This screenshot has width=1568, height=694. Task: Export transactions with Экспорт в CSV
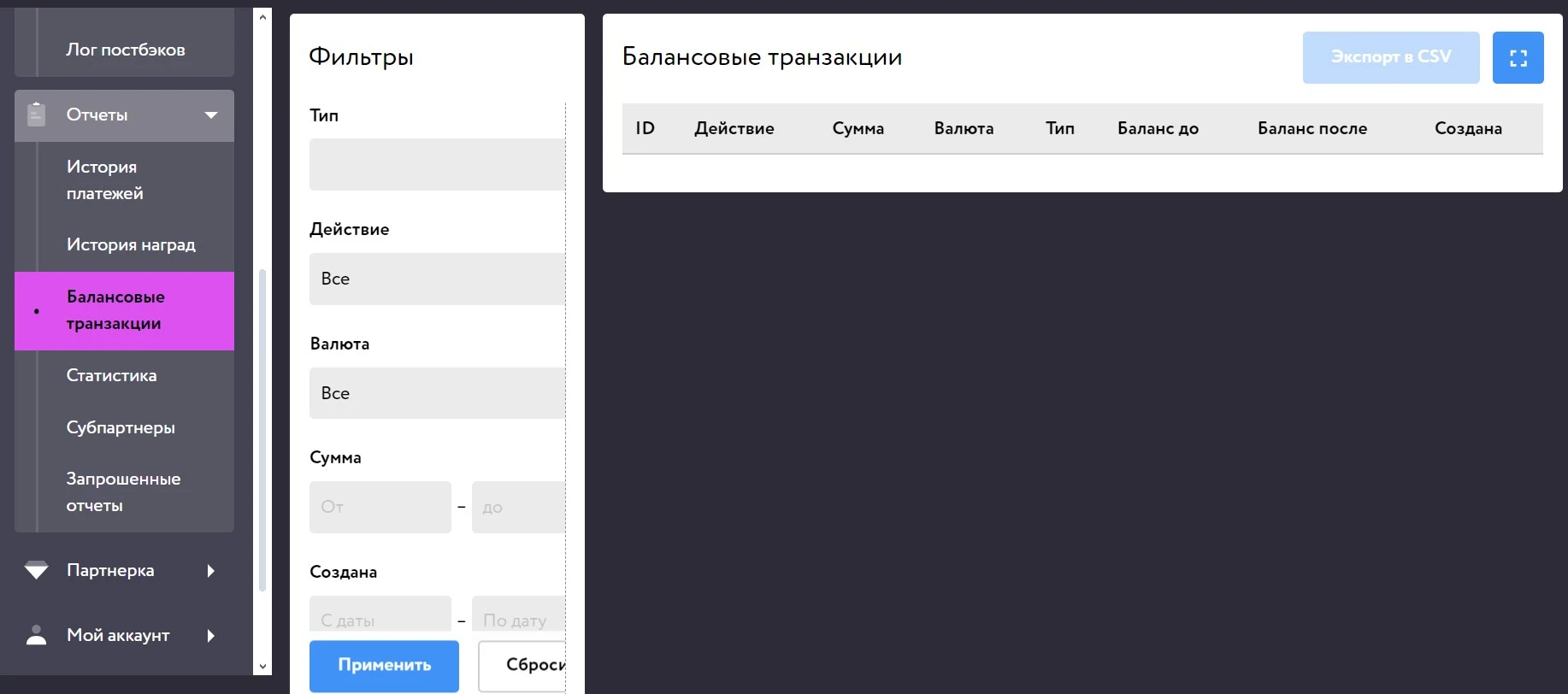(x=1391, y=57)
